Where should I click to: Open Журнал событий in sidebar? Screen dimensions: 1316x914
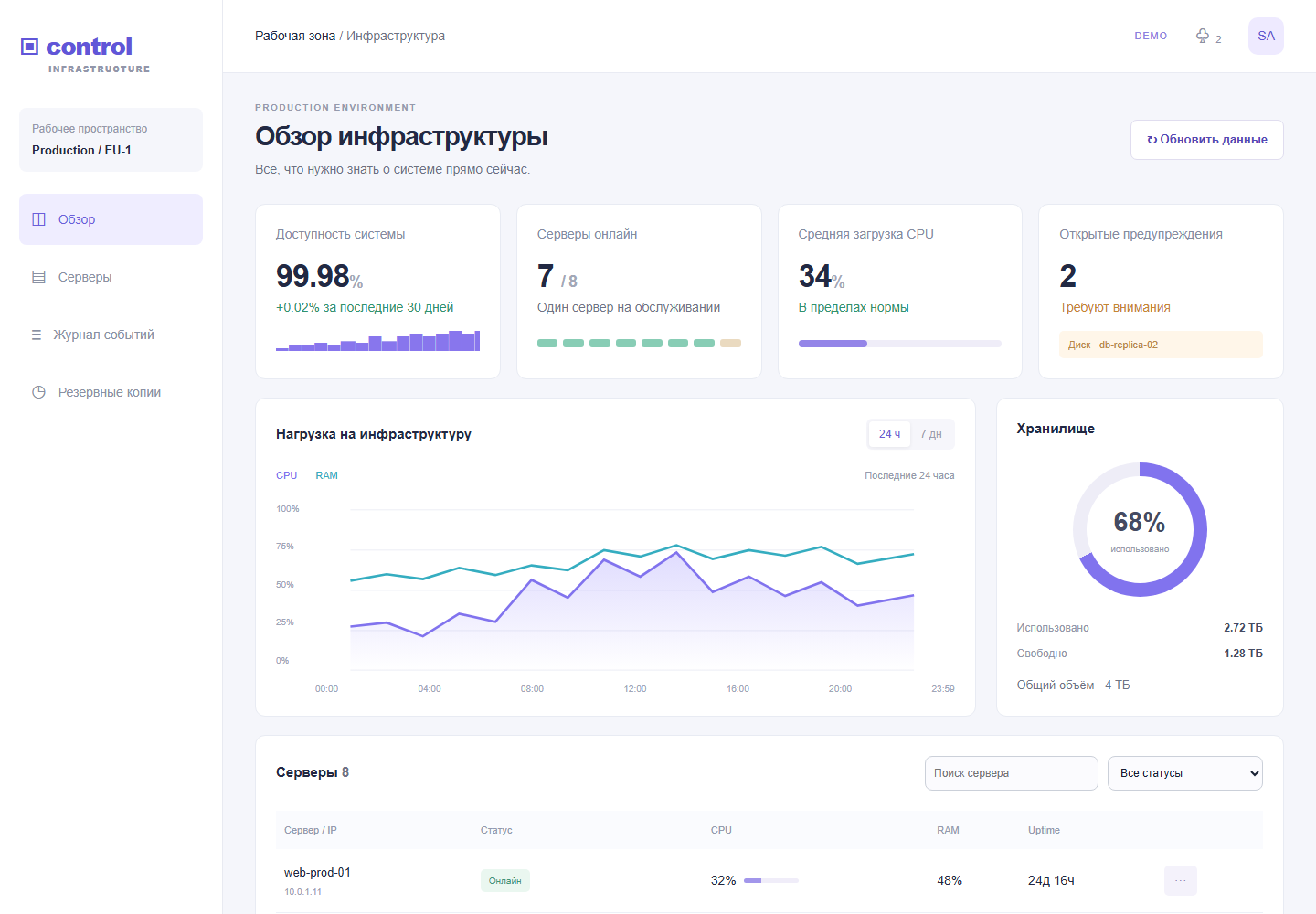111,335
